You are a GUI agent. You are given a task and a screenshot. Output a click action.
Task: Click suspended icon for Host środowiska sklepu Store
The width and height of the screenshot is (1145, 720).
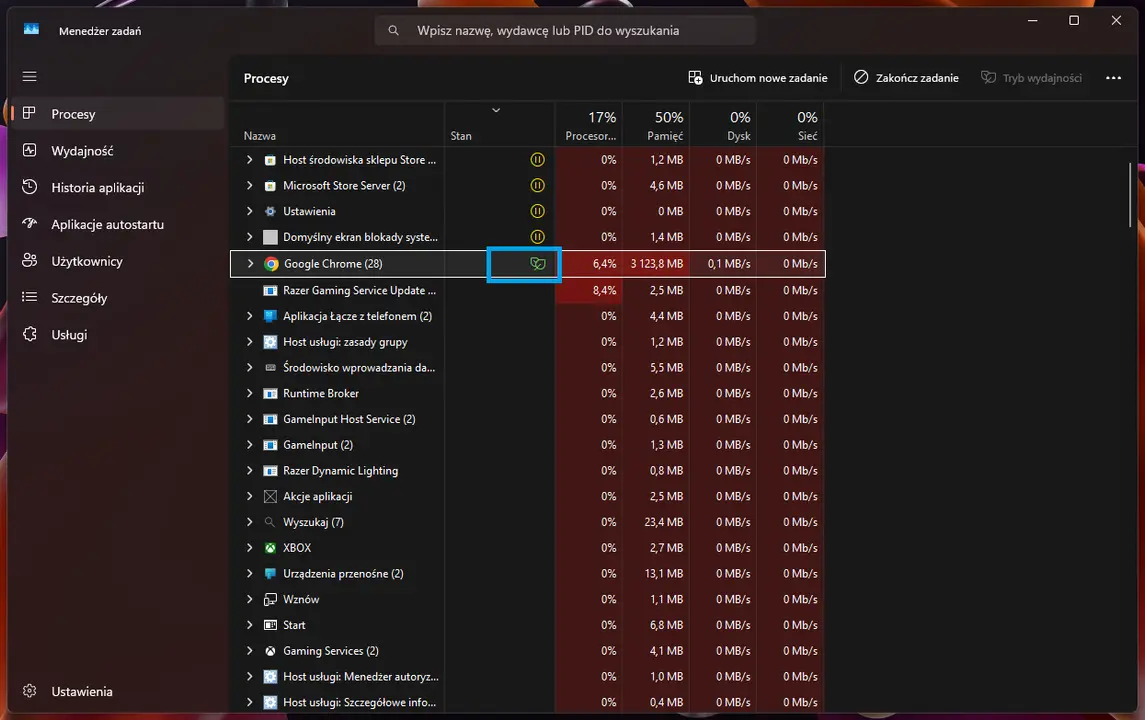click(537, 160)
